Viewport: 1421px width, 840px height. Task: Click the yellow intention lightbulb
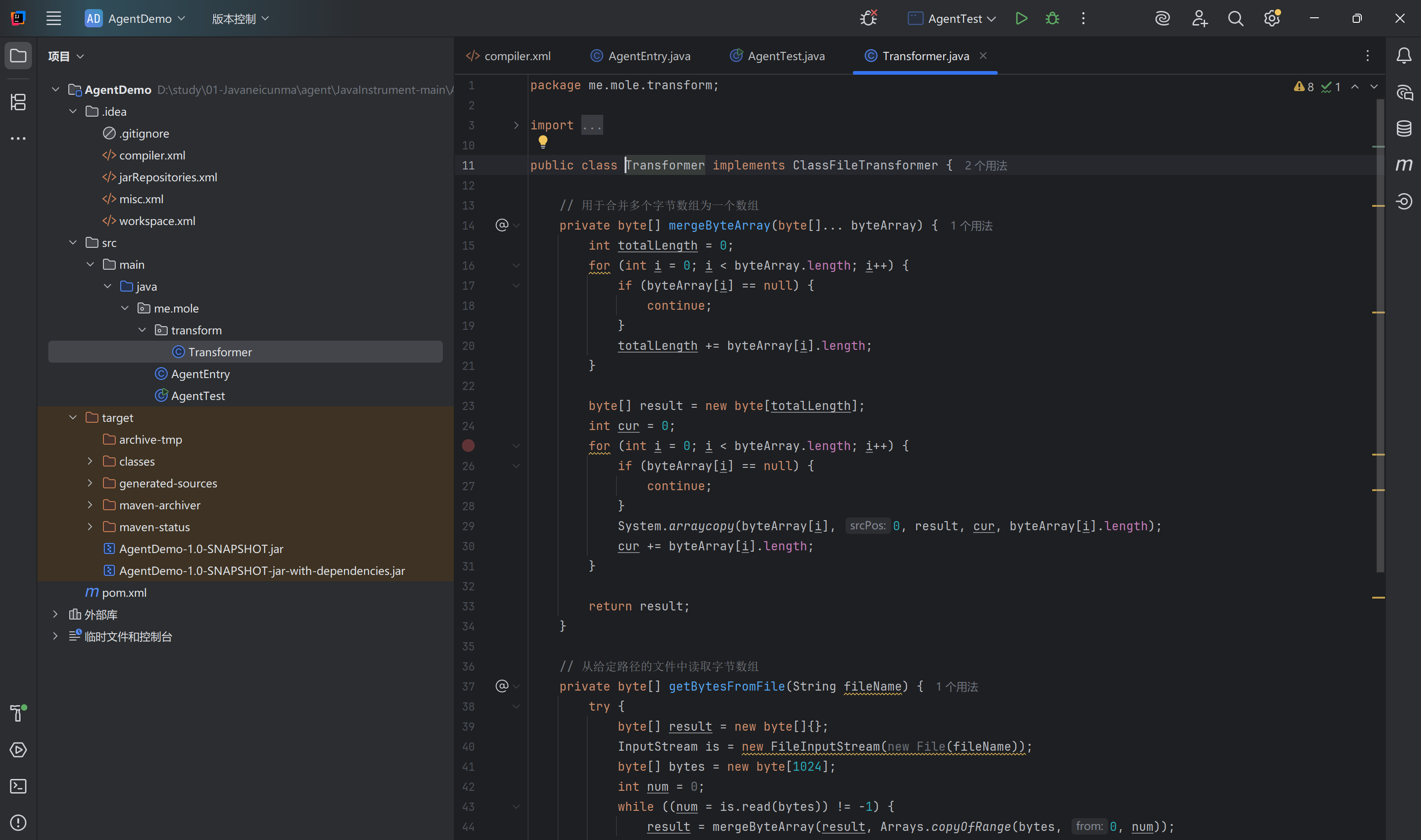pyautogui.click(x=543, y=141)
